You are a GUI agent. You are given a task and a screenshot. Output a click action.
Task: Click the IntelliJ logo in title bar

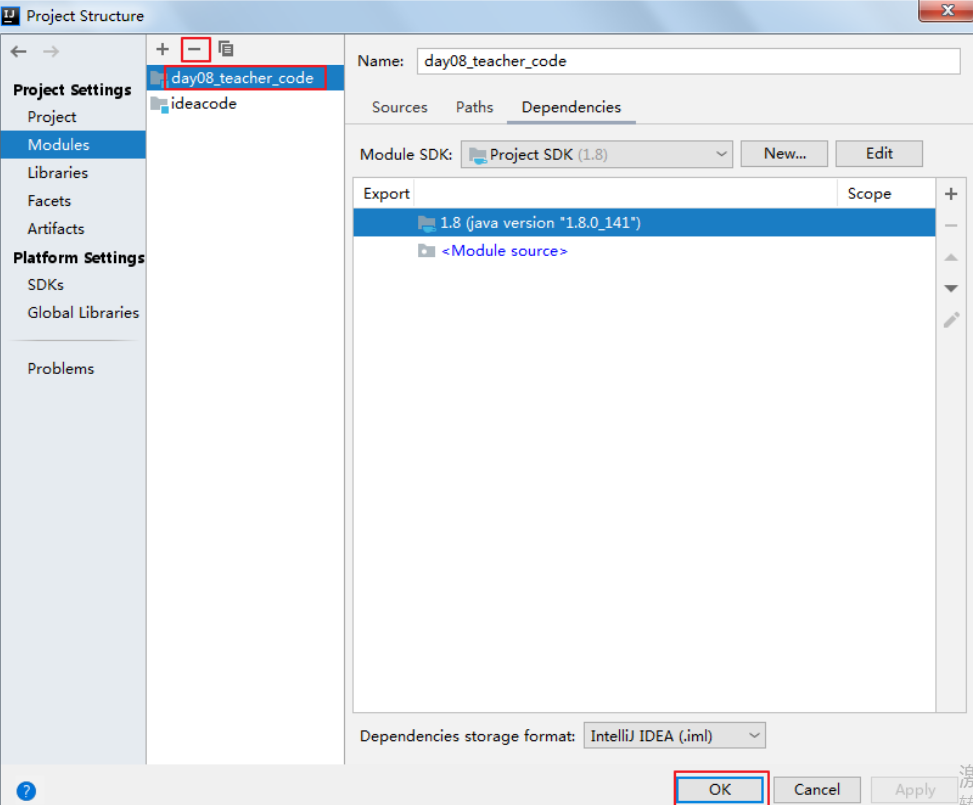(x=11, y=15)
